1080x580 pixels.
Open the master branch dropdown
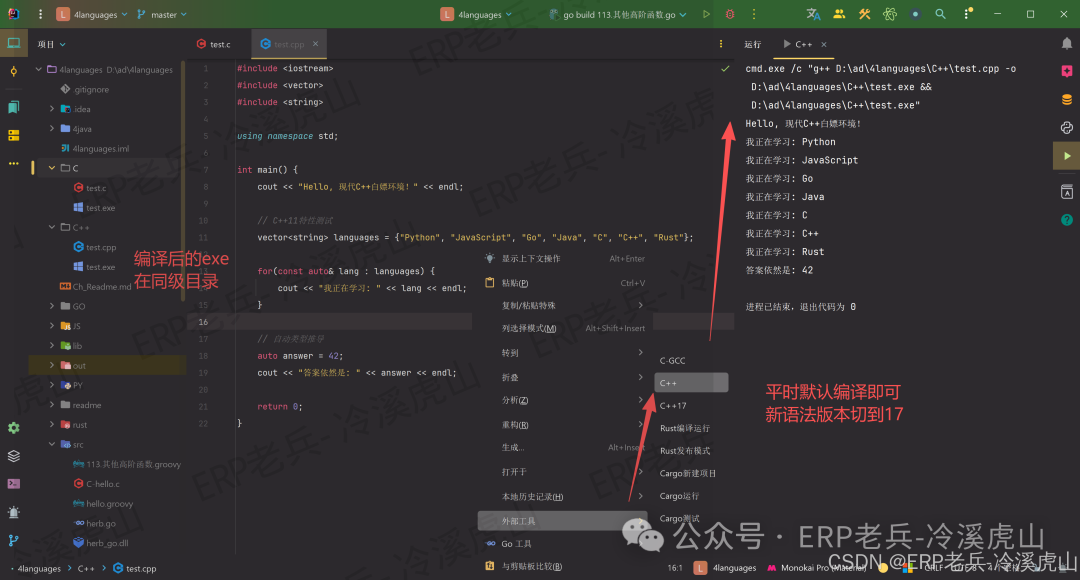pos(163,14)
